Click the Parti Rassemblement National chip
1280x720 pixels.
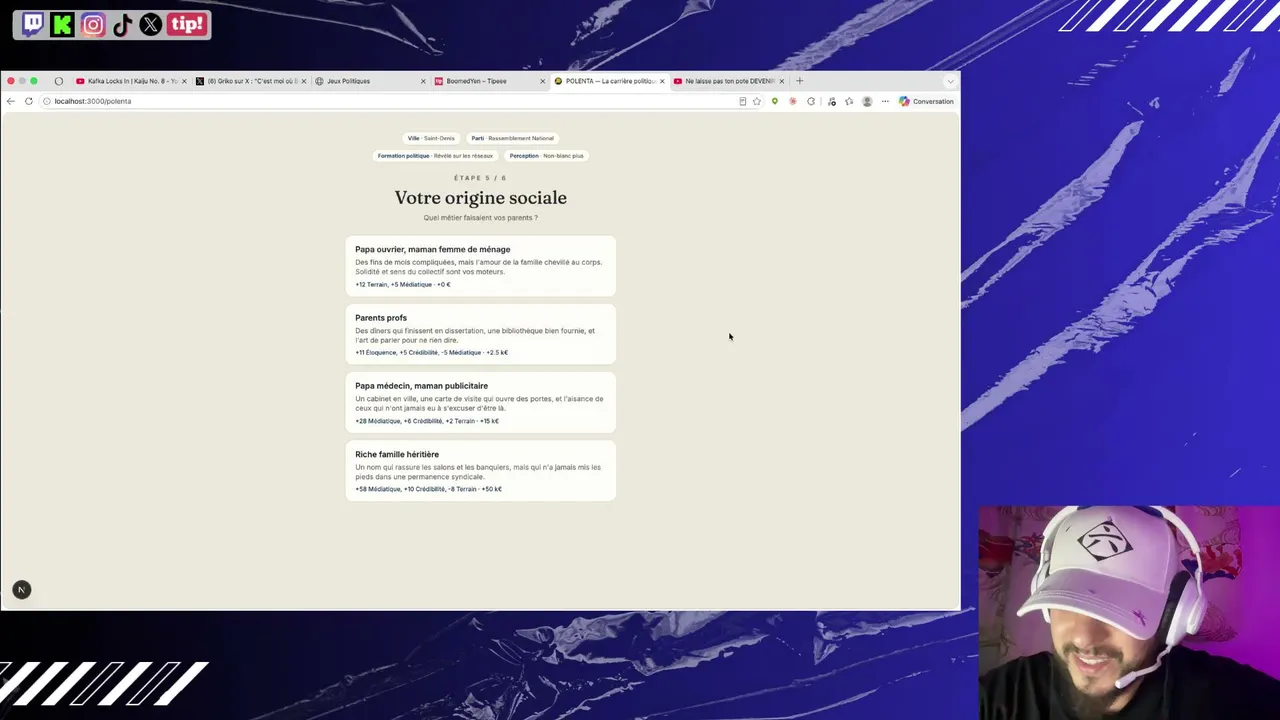click(x=512, y=138)
